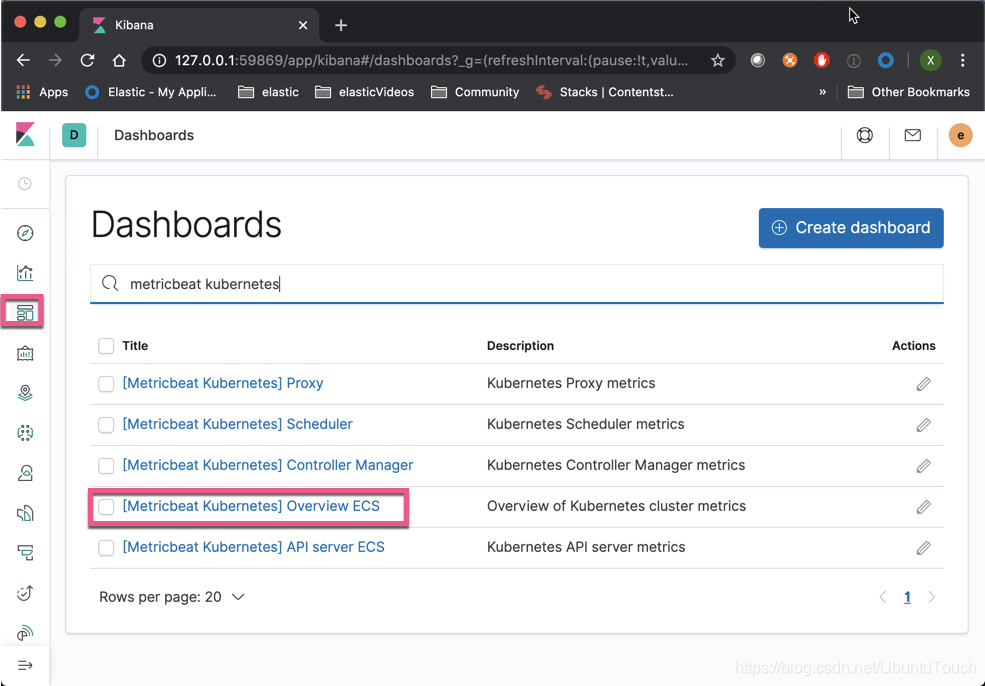Check the Controller Manager dashboard row
The image size is (985, 686).
point(106,466)
